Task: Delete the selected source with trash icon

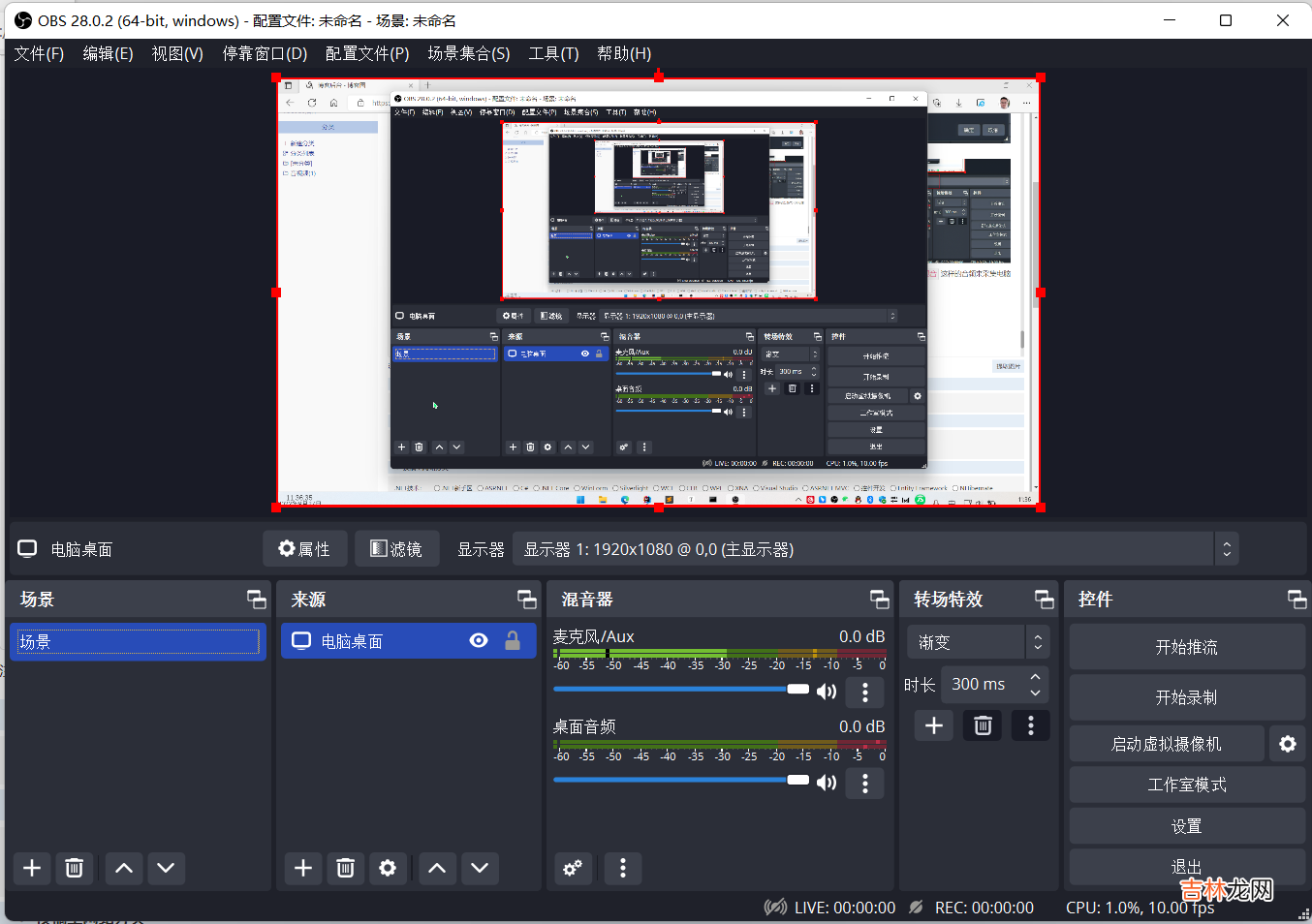Action: click(345, 868)
